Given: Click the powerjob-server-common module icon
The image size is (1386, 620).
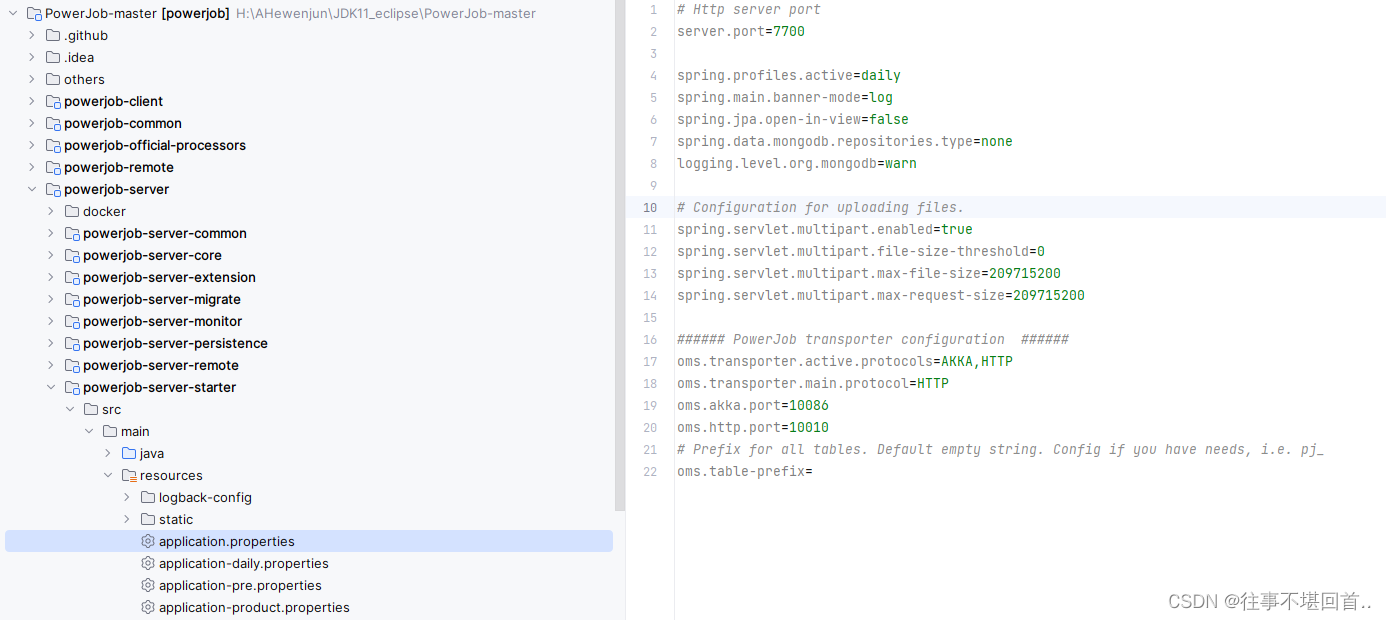Looking at the screenshot, I should [x=72, y=233].
